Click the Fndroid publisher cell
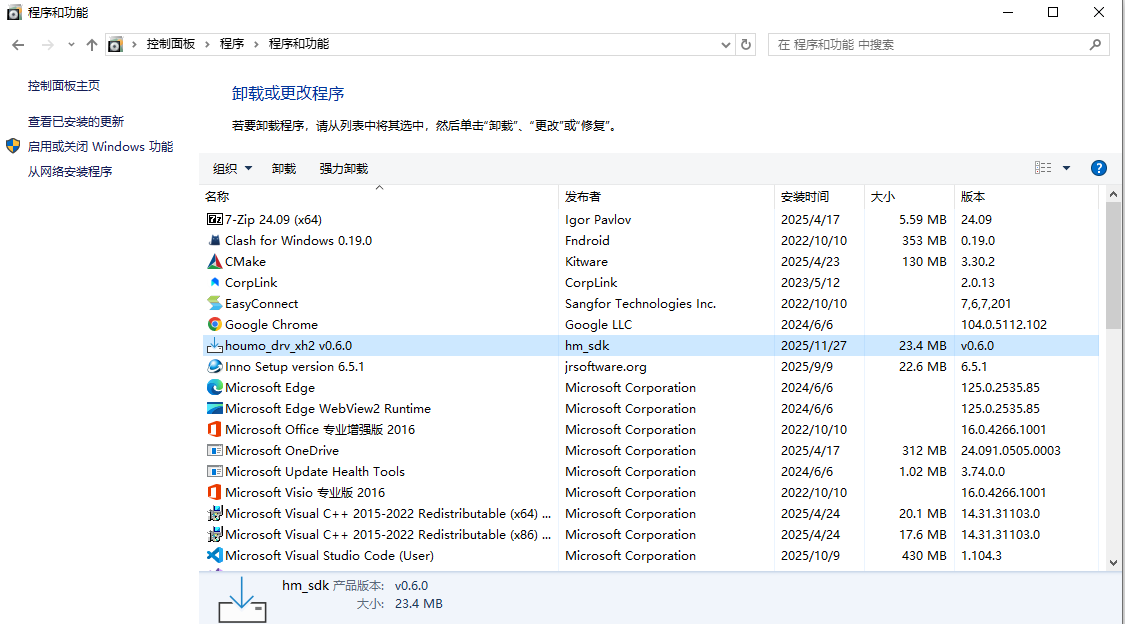1125x624 pixels. click(x=587, y=240)
